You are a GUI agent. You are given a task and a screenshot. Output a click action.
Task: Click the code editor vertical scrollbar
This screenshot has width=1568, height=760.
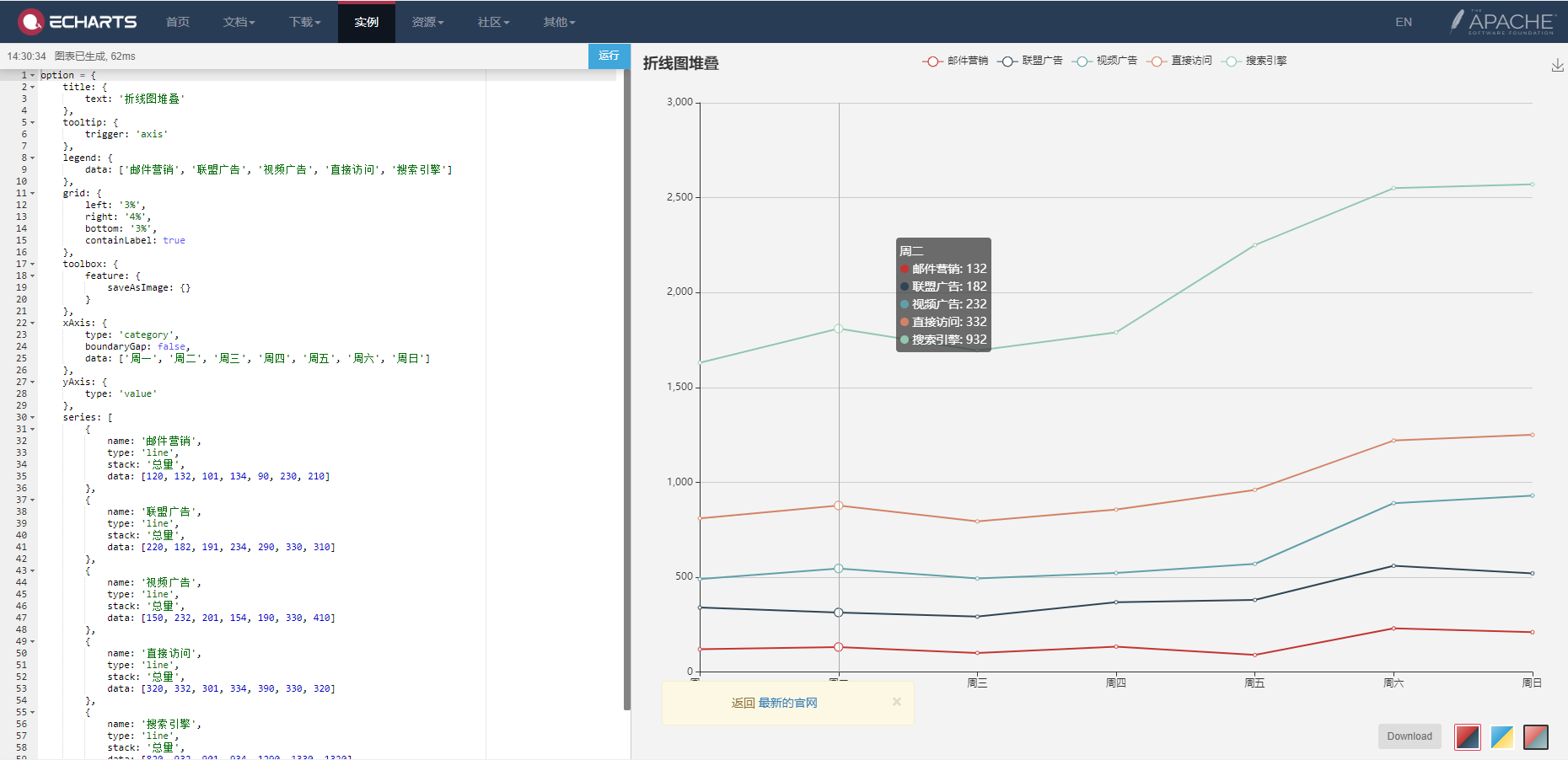point(626,390)
